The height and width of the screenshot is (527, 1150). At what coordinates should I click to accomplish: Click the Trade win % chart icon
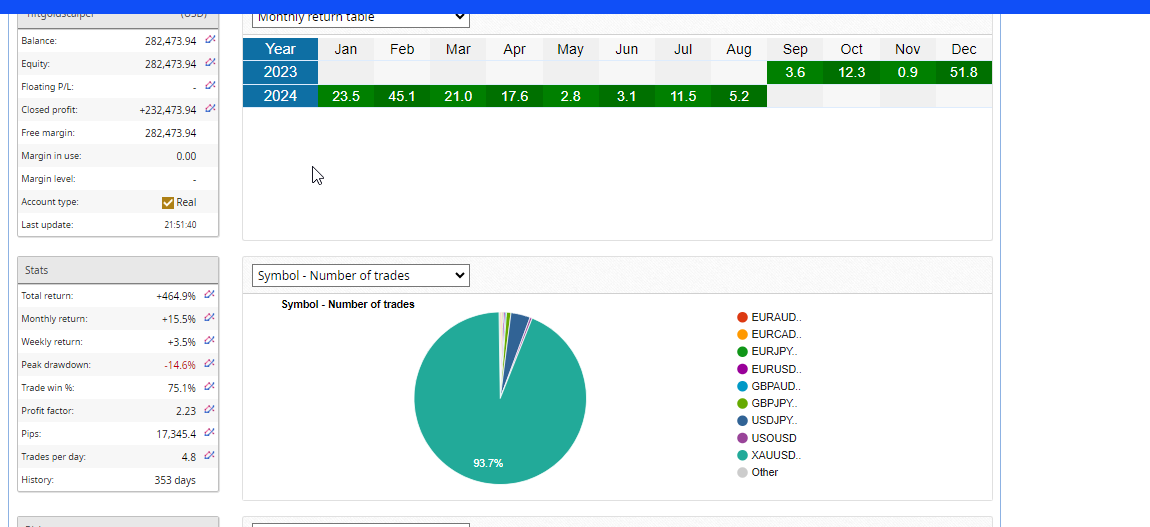tap(210, 387)
